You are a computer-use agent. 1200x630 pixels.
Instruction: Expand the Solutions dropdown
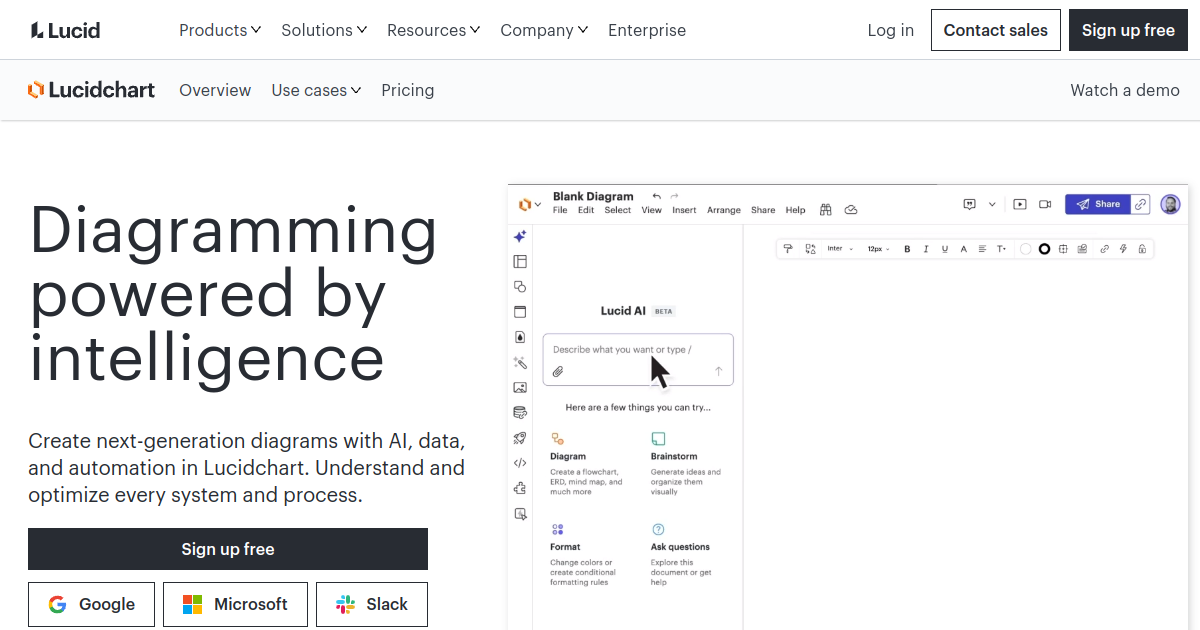click(324, 30)
